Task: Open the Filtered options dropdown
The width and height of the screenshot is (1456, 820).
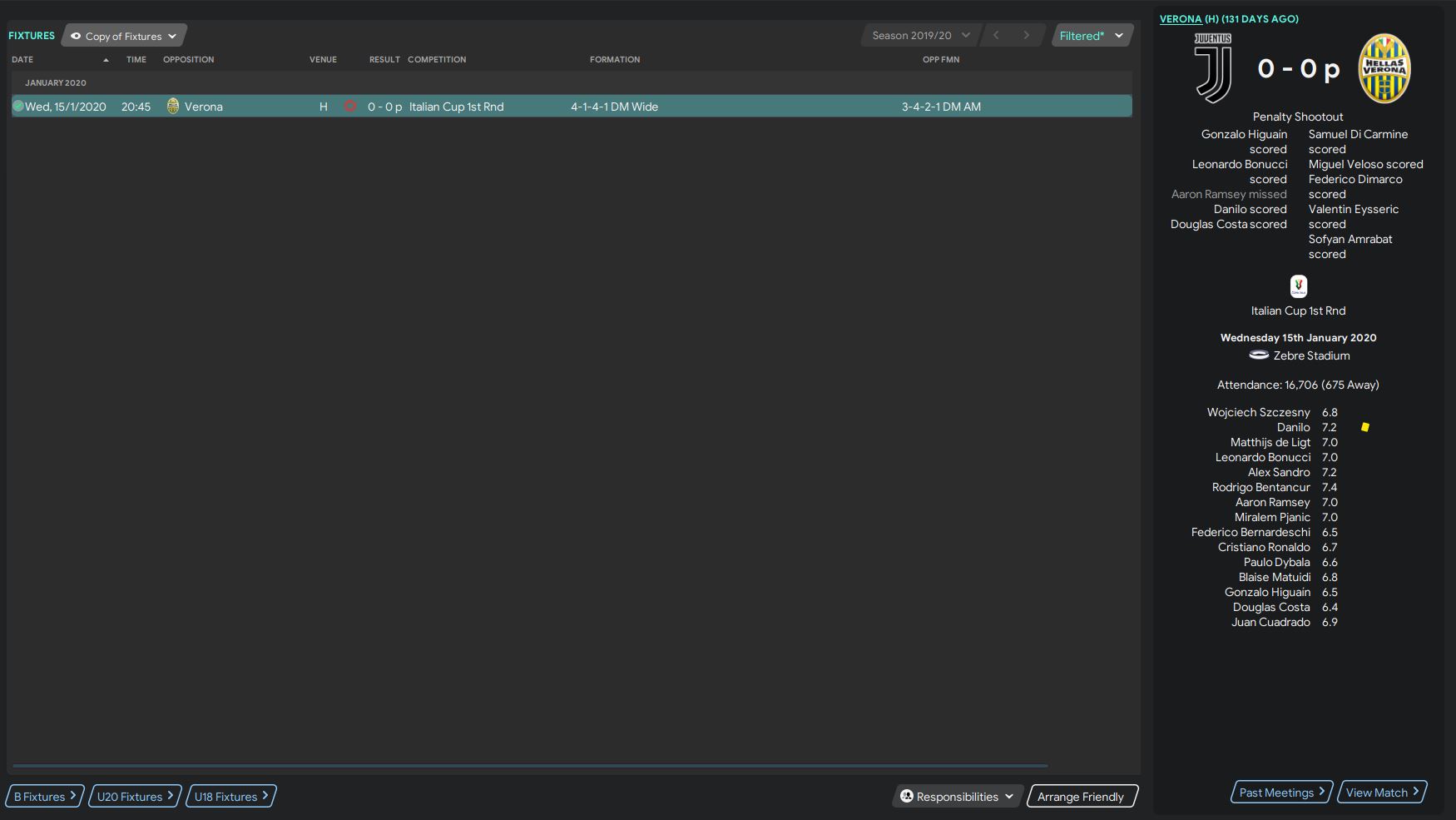Action: (1091, 36)
